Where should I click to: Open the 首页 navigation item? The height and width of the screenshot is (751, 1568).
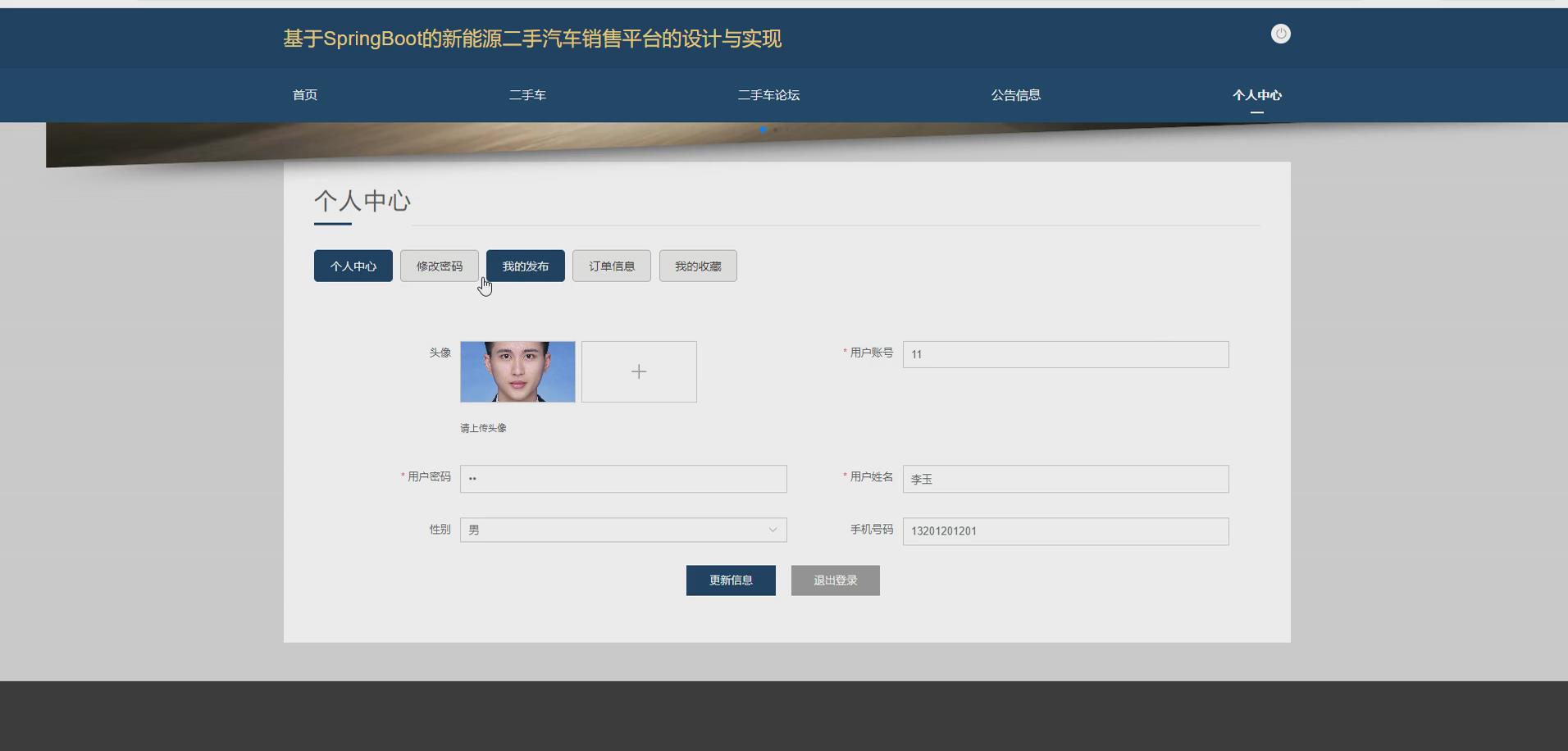[305, 95]
